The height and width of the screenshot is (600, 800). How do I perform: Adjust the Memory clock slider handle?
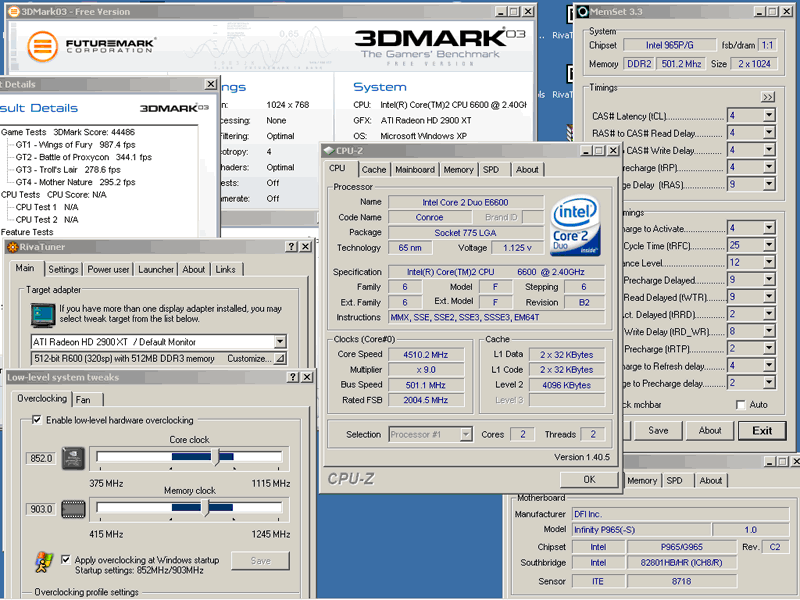(x=205, y=508)
